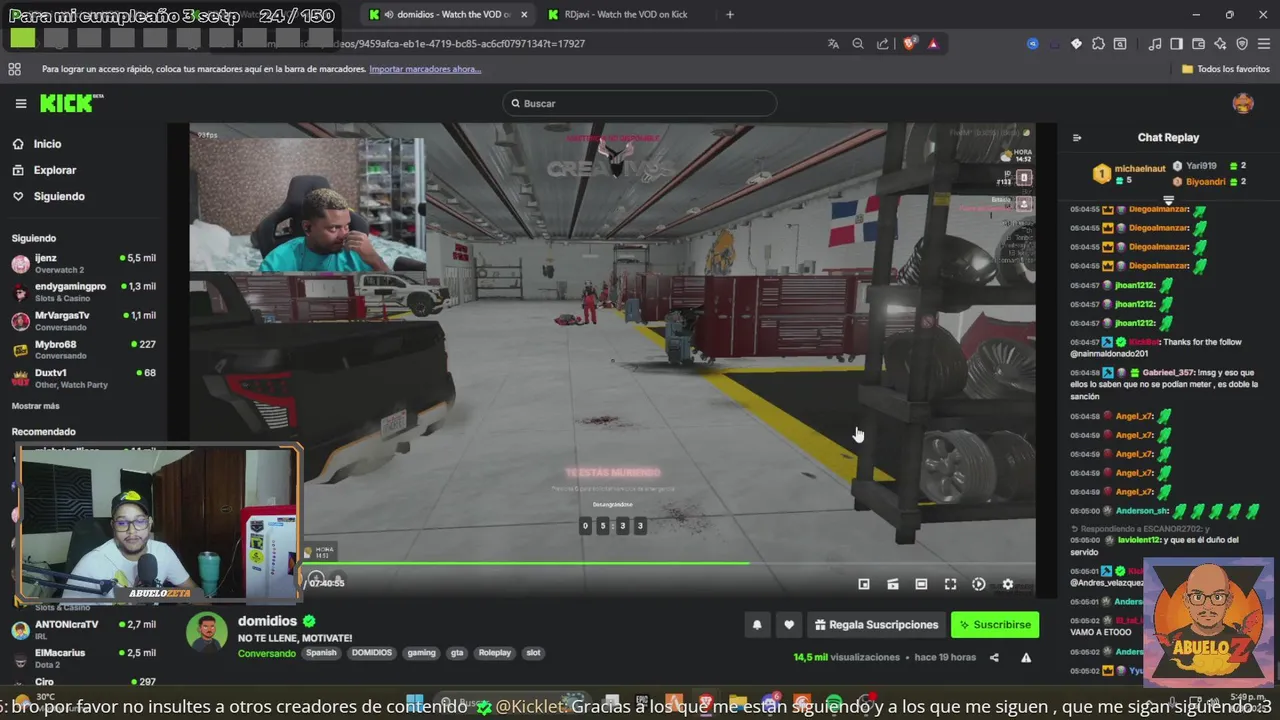
Task: Open the user profile avatar menu
Action: point(1243,103)
